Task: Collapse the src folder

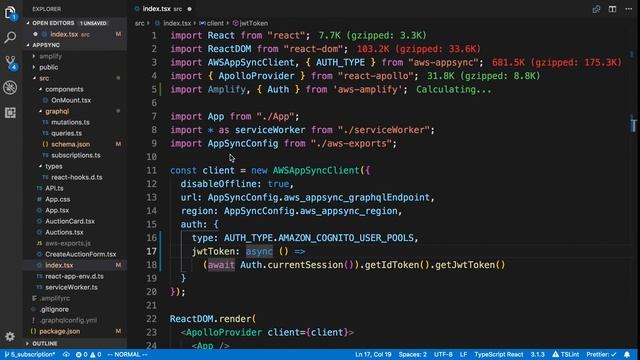Action: pos(75,78)
